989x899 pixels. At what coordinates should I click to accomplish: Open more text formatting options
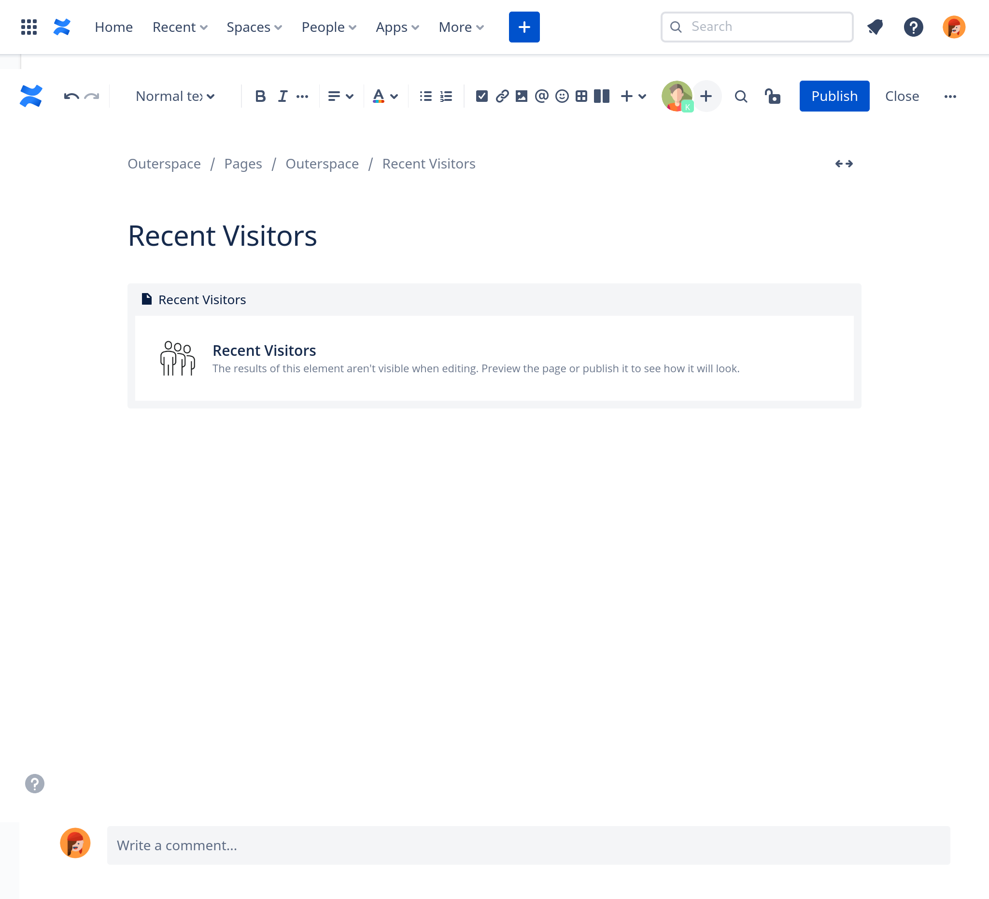pyautogui.click(x=303, y=96)
